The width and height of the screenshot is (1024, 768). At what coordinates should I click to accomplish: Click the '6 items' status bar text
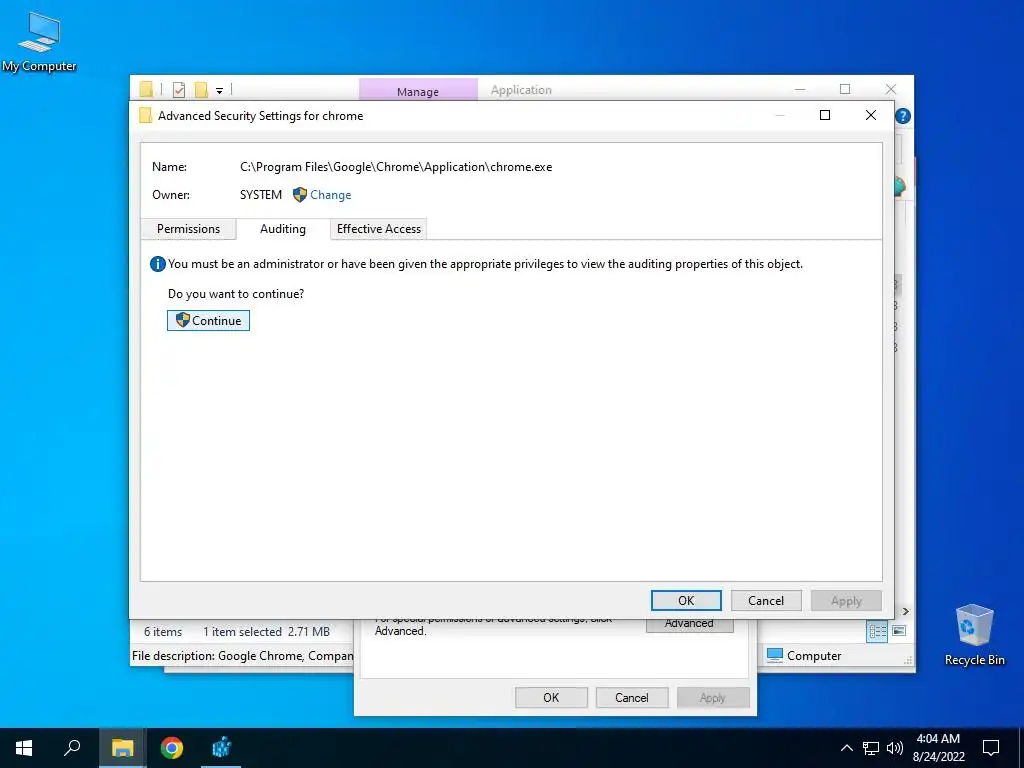pyautogui.click(x=163, y=632)
